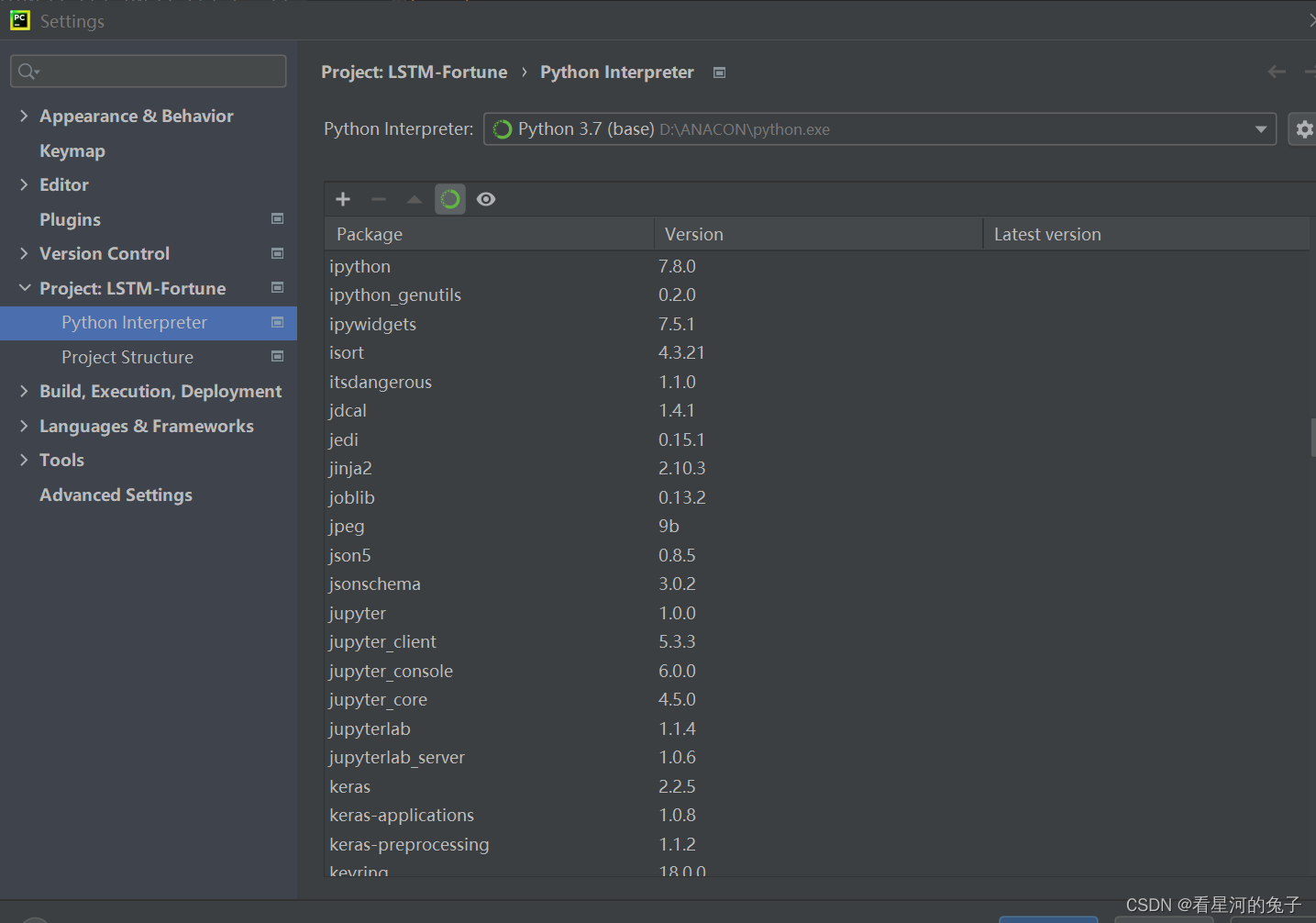The height and width of the screenshot is (923, 1316).
Task: Collapse Project: LSTM-Fortune section
Action: coord(24,288)
